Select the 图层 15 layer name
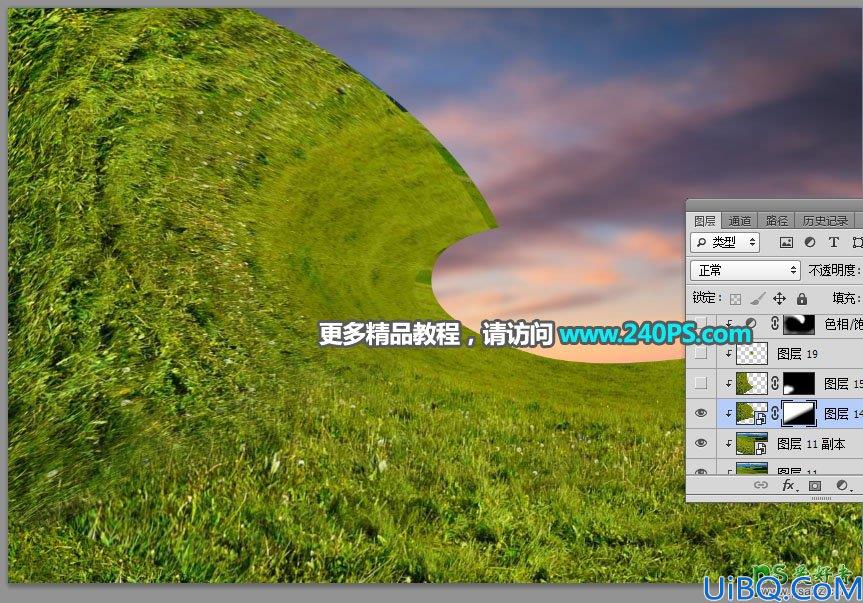The width and height of the screenshot is (863, 603). [843, 383]
